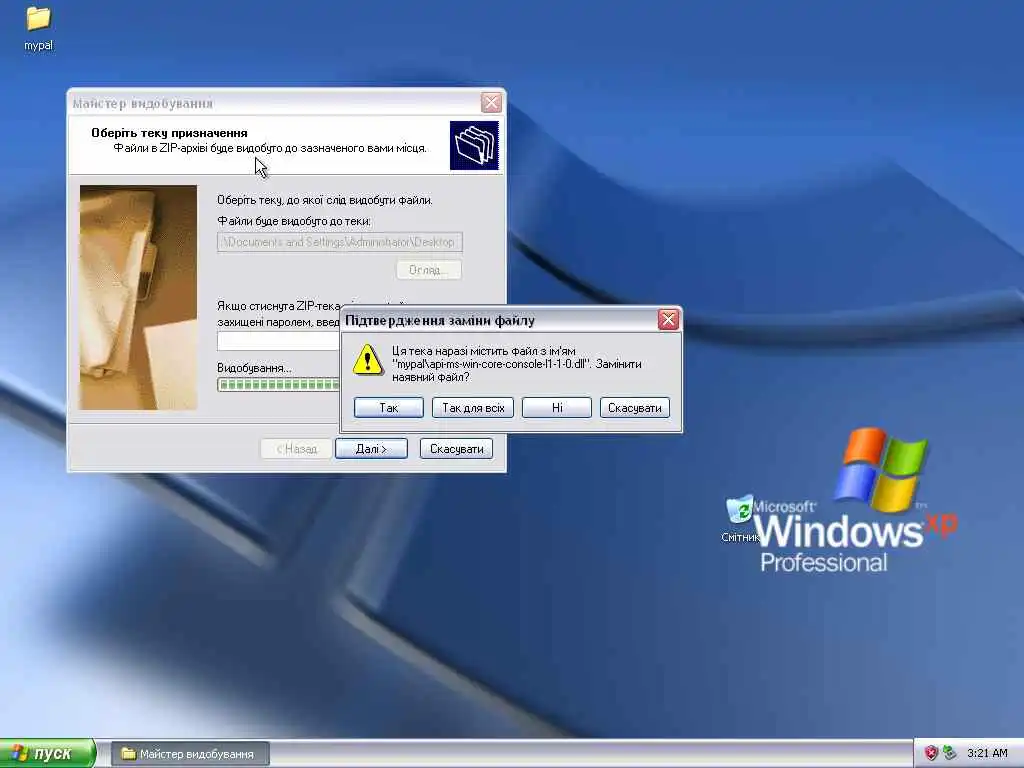Click the extraction progress bar
The image size is (1024, 768).
278,385
